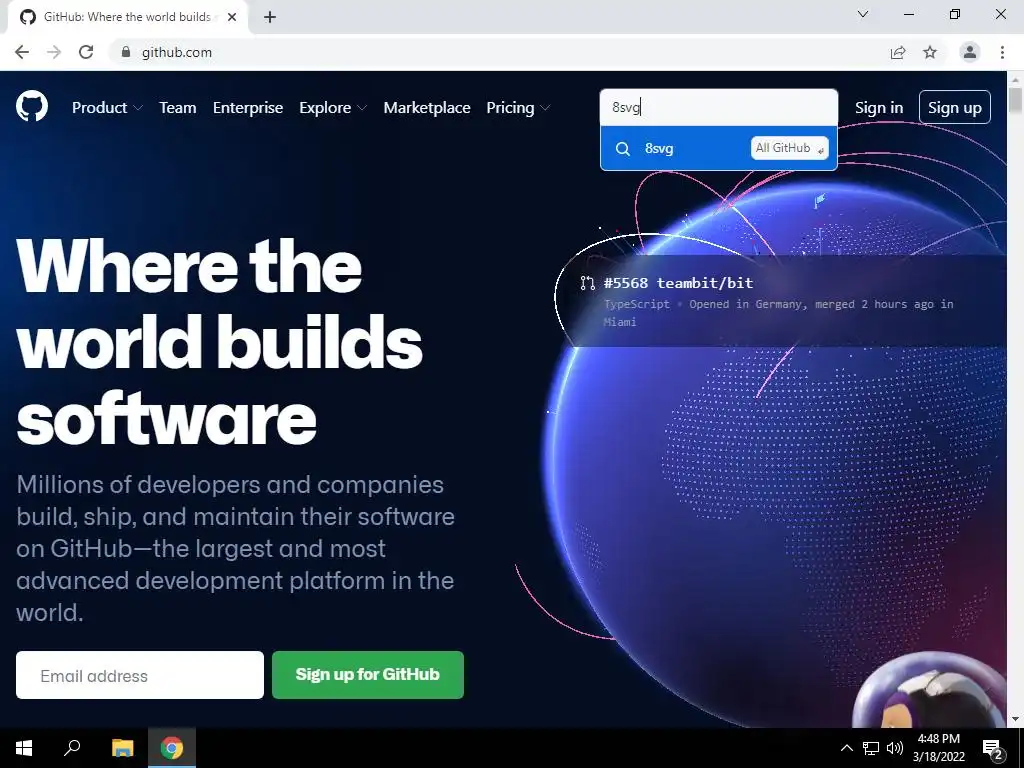Click the Sign up outlined button
Screen dimensions: 1024x768
coord(955,107)
